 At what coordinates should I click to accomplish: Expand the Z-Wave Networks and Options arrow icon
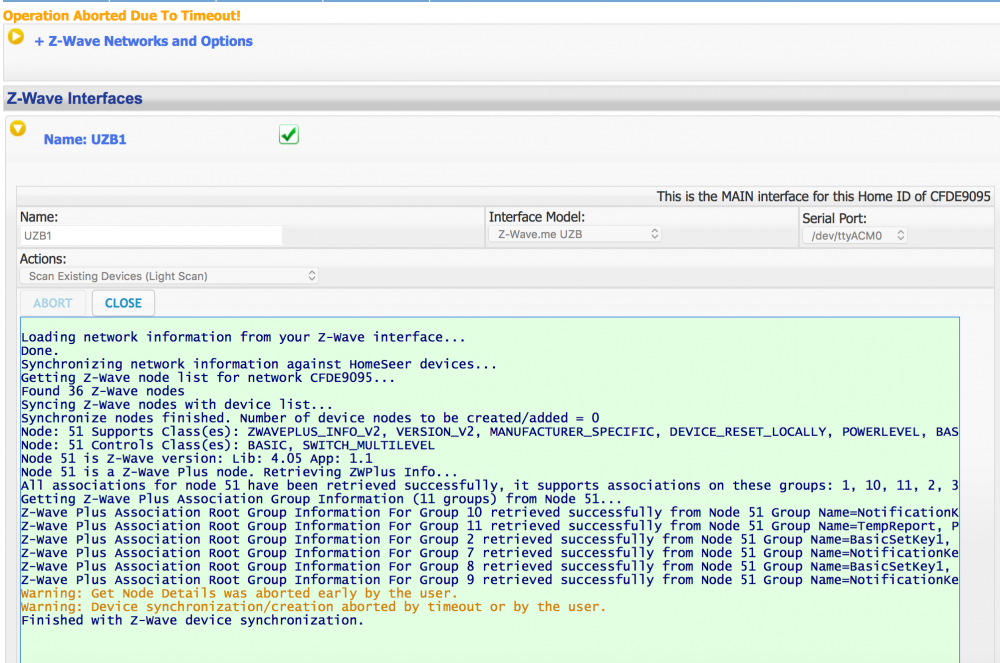point(16,37)
